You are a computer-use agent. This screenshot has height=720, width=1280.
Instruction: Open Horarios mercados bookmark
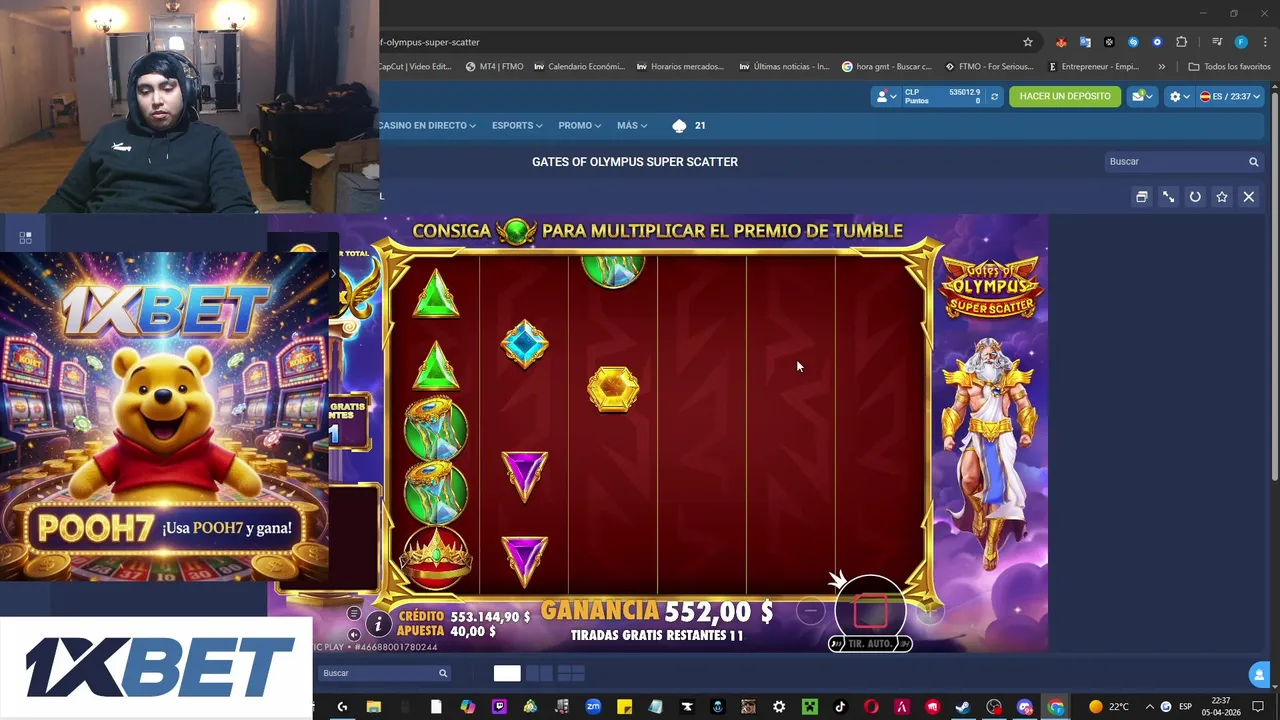[x=680, y=67]
